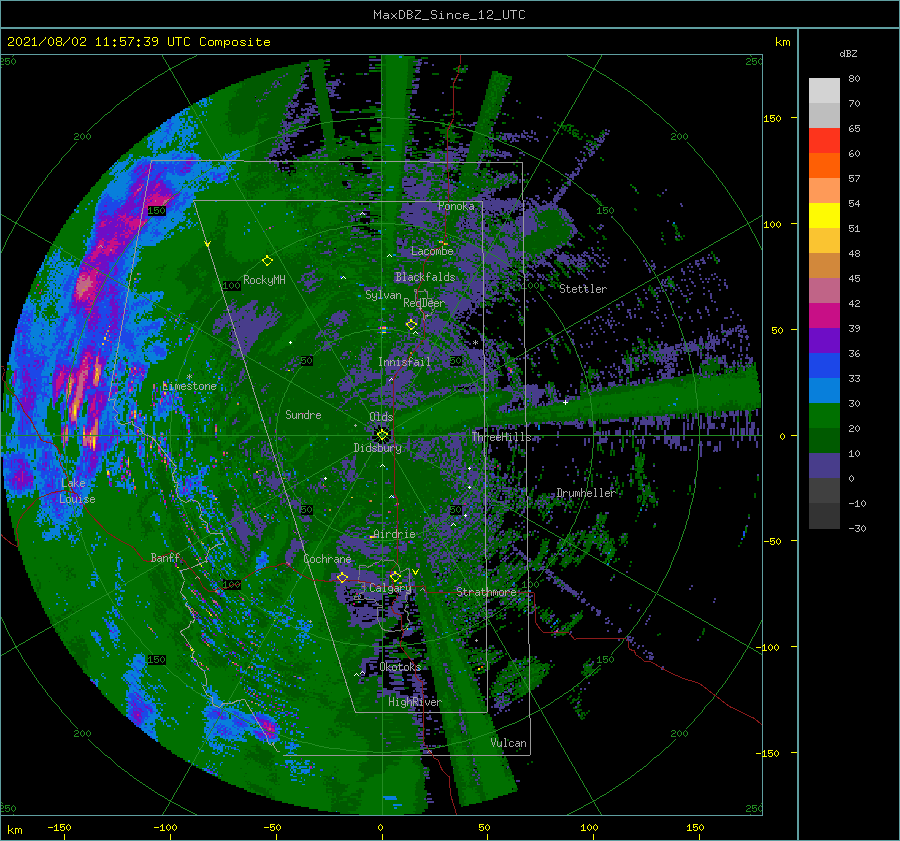
Task: Click the yellow diamond marker beside RockyMH
Action: (x=267, y=261)
